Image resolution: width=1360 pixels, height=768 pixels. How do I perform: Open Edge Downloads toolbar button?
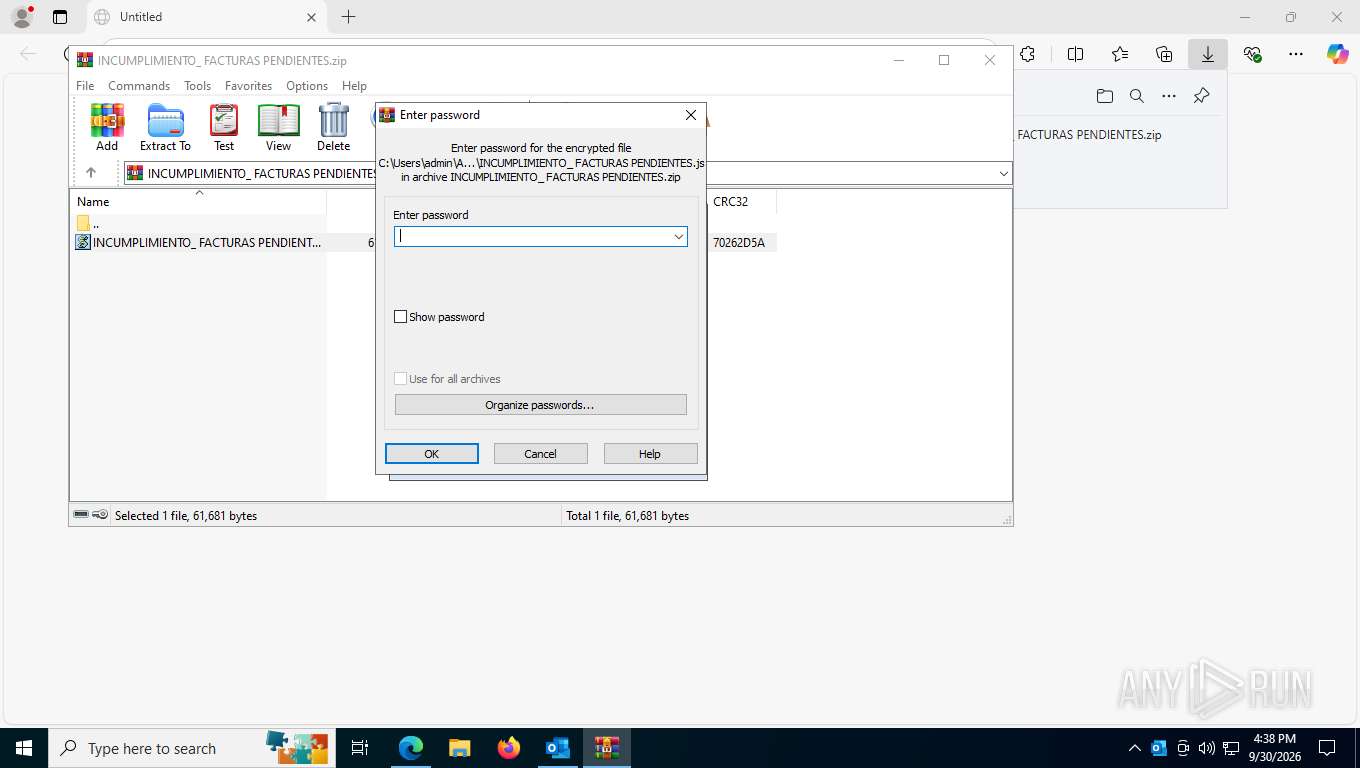(1208, 55)
